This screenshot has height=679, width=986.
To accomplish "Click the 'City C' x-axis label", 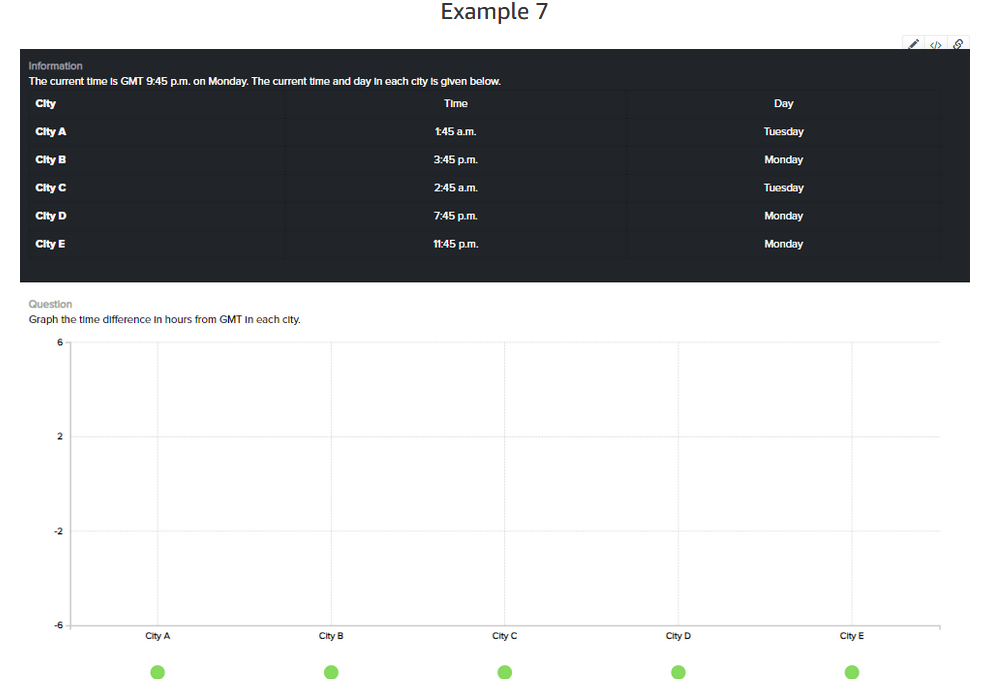I will [x=504, y=636].
